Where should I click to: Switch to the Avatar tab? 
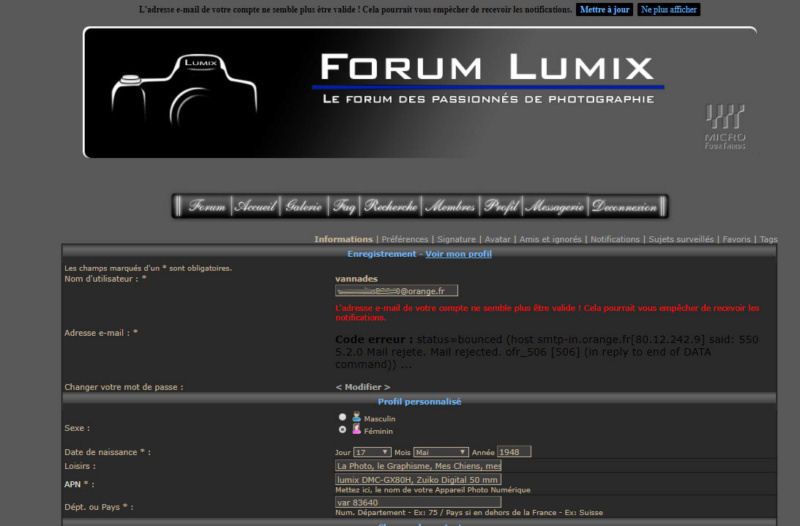[497, 239]
